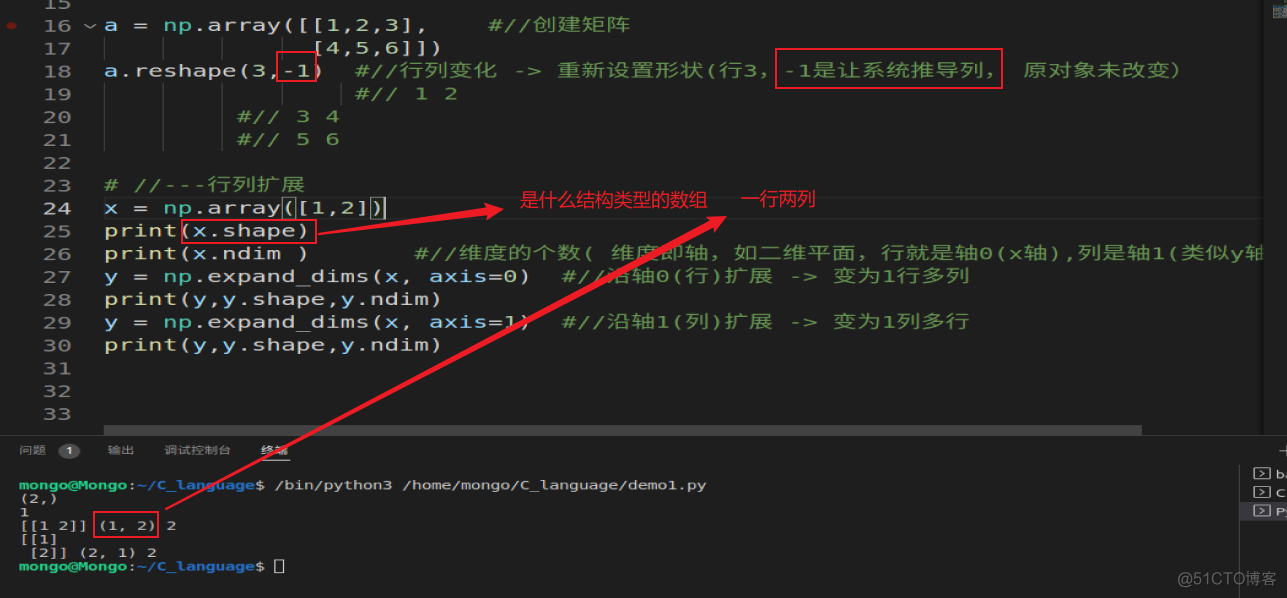Click the line number 24
1287x598 pixels.
[x=58, y=208]
